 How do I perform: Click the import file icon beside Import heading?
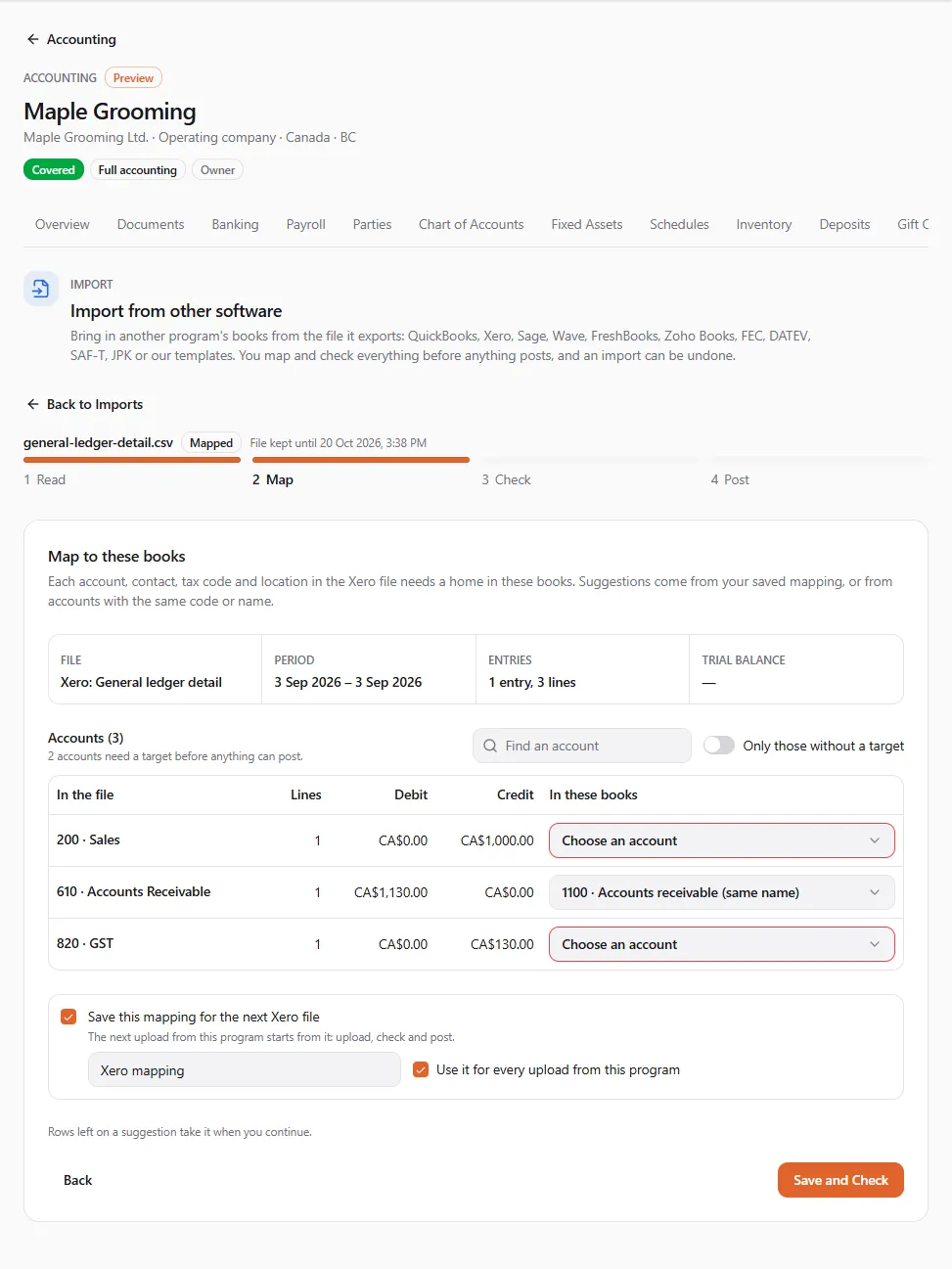pos(41,289)
